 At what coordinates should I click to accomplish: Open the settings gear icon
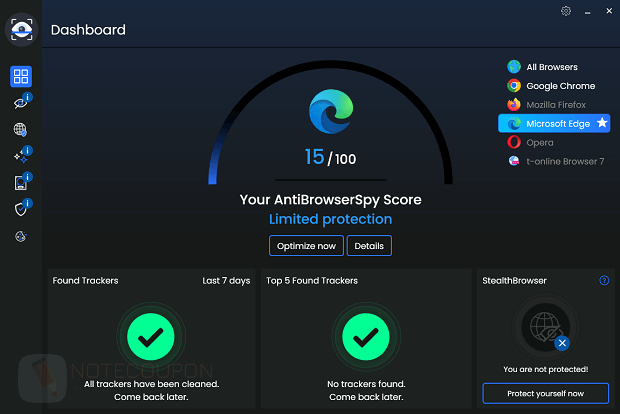[x=566, y=11]
